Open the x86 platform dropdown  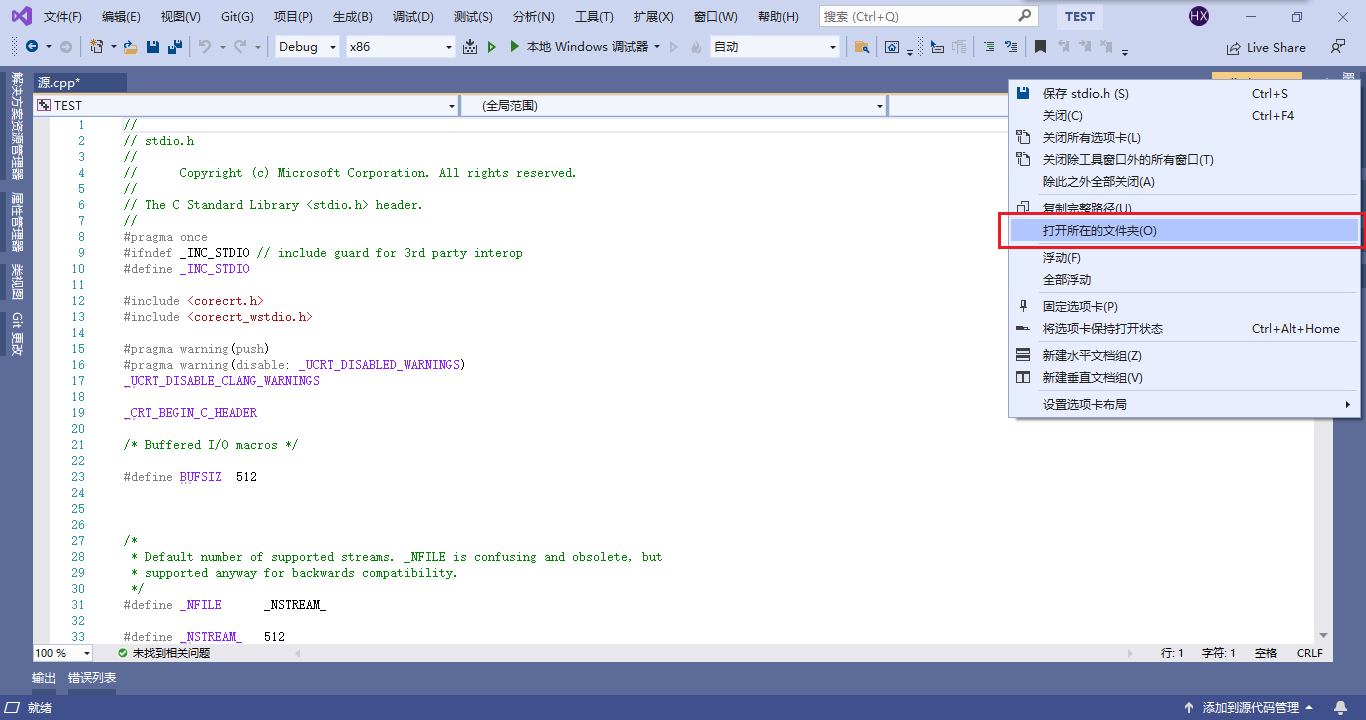click(400, 47)
